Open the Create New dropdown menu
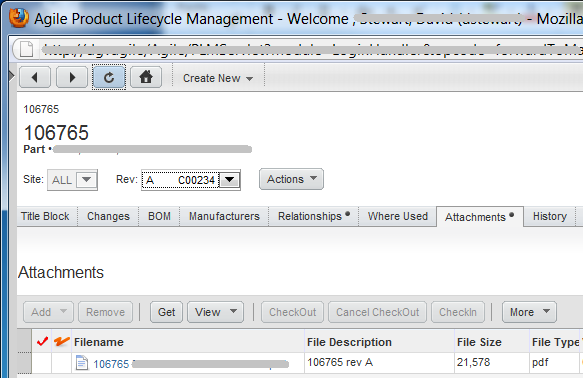Viewport: 583px width, 378px height. click(x=218, y=78)
